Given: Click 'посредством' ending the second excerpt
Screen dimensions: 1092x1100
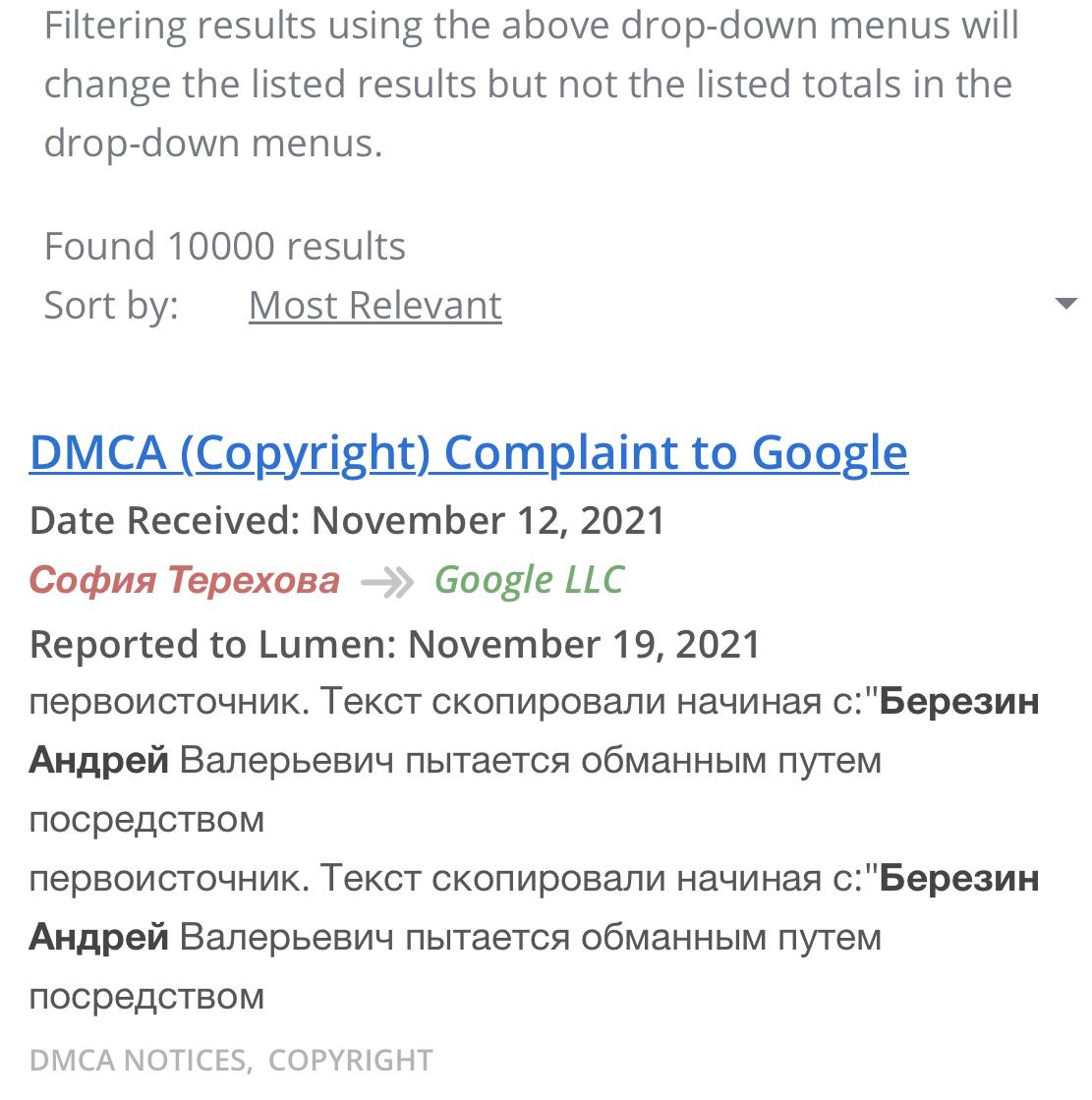Looking at the screenshot, I should click(147, 997).
